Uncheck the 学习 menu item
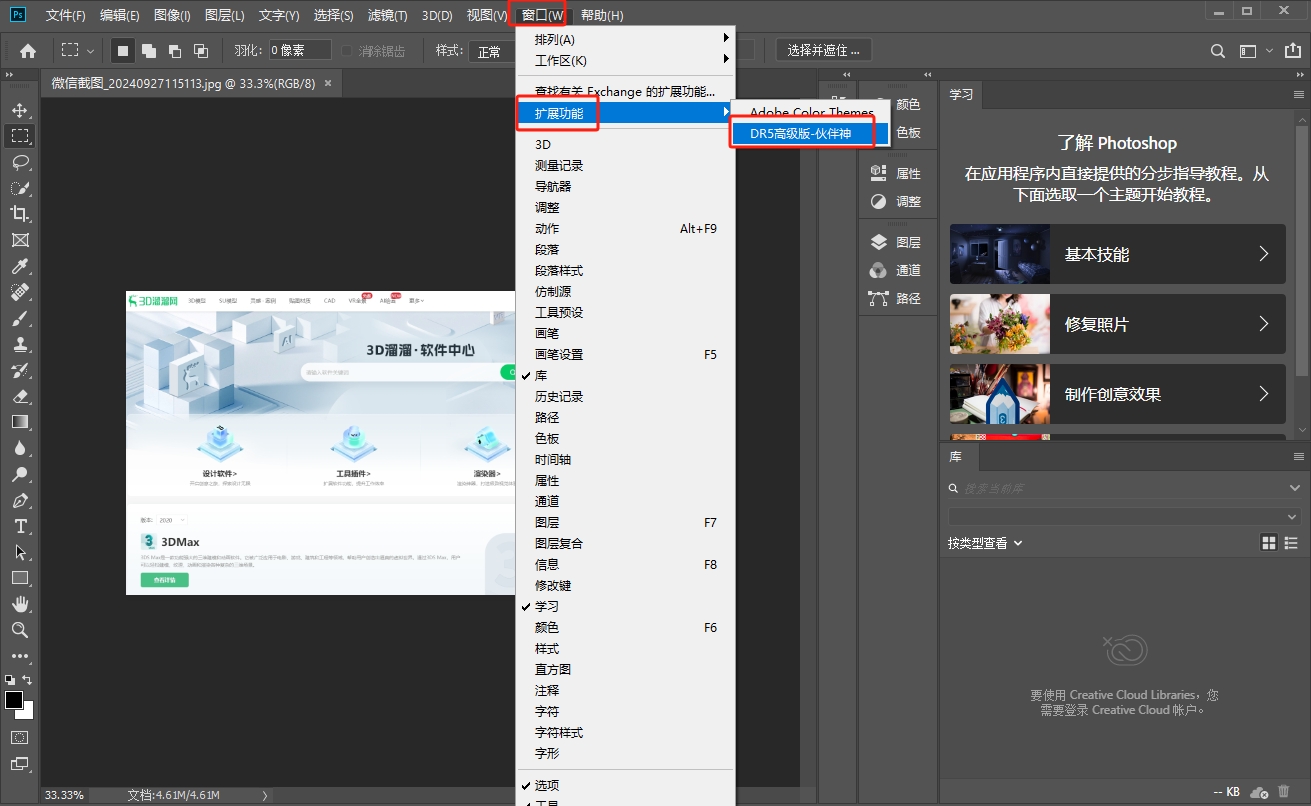The image size is (1311, 806). [547, 607]
